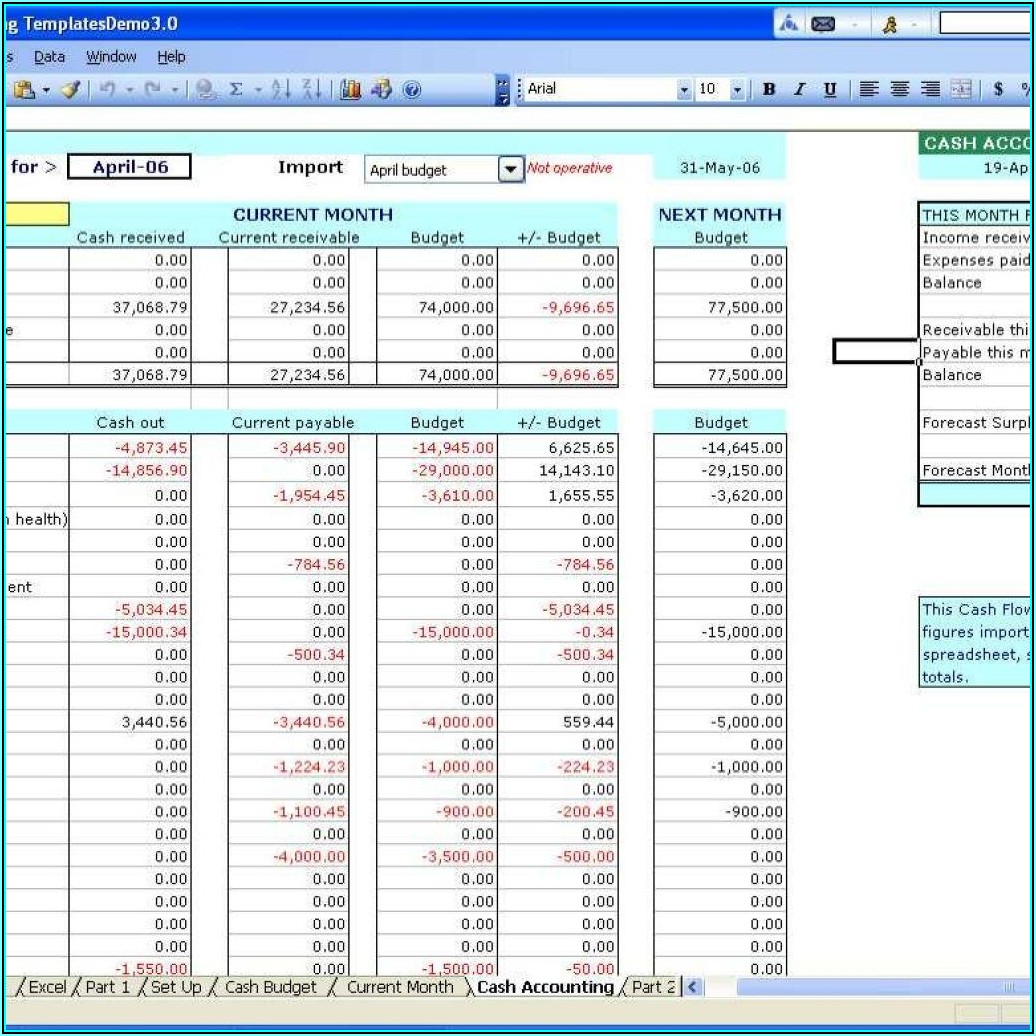Toggle Bold formatting
The image size is (1036, 1036).
[x=769, y=90]
